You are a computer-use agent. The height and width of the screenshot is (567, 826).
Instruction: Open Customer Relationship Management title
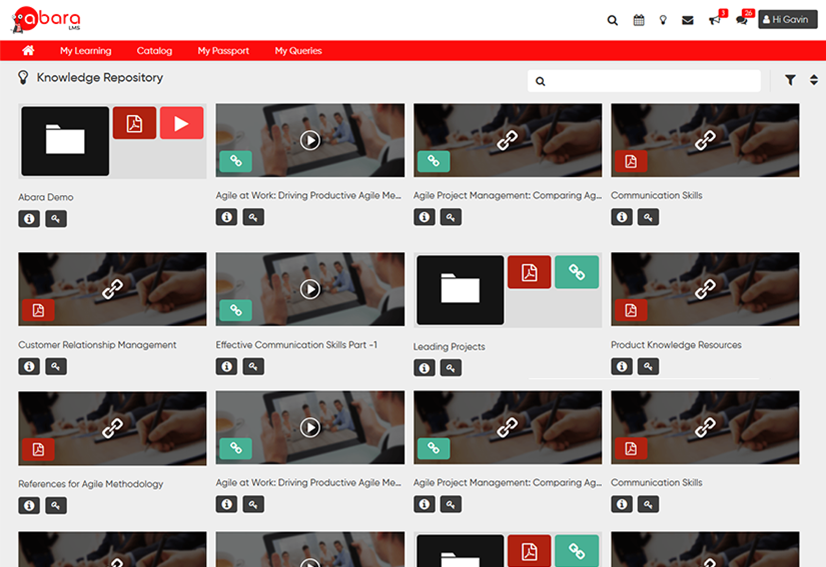click(97, 345)
